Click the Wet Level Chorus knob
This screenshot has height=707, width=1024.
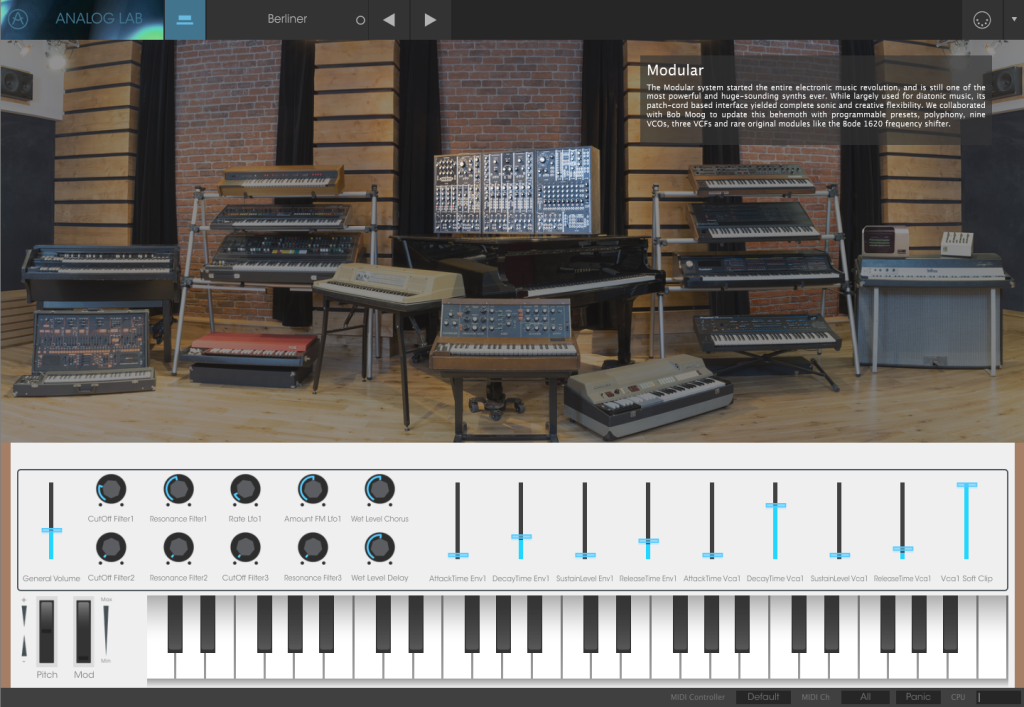click(379, 490)
